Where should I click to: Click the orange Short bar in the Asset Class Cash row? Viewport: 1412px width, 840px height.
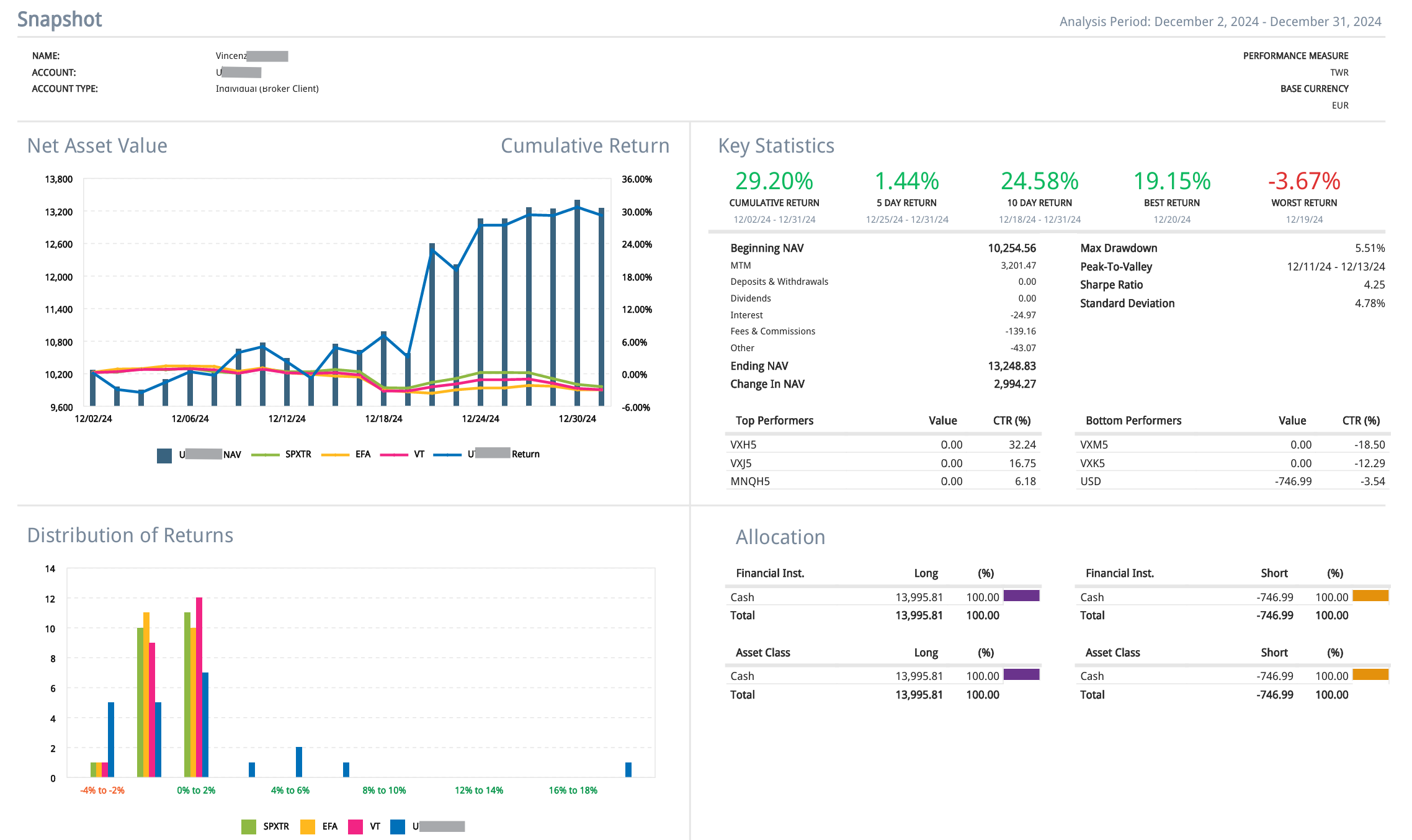point(1370,675)
